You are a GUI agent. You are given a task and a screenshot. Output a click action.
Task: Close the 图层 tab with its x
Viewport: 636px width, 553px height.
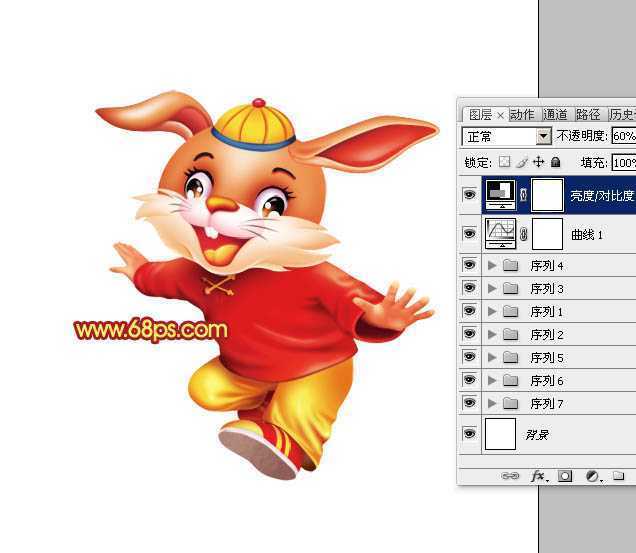point(501,116)
